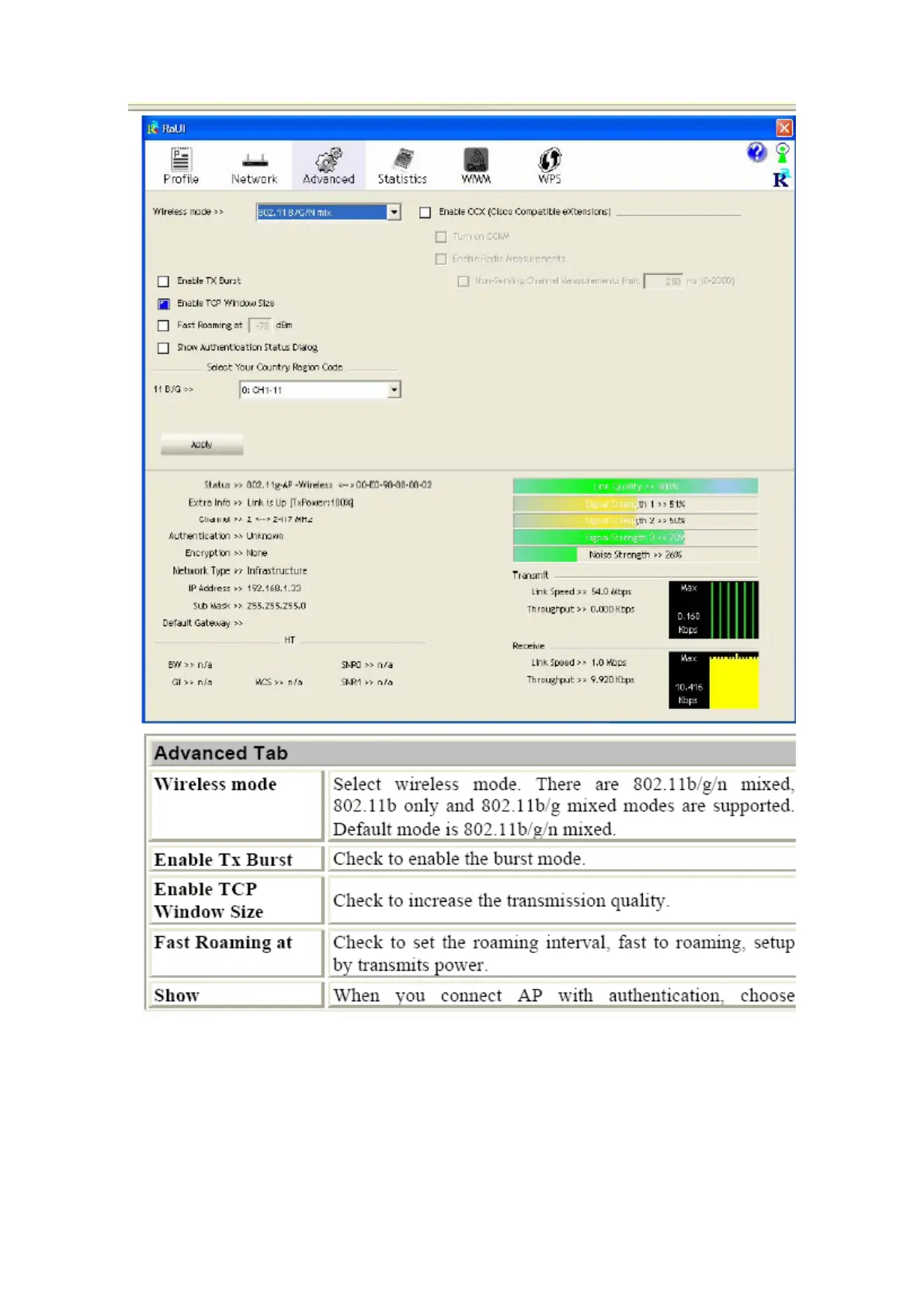Screen dimensions: 924x1308
Task: Click the Fast Roaming dBm input field
Action: [261, 325]
